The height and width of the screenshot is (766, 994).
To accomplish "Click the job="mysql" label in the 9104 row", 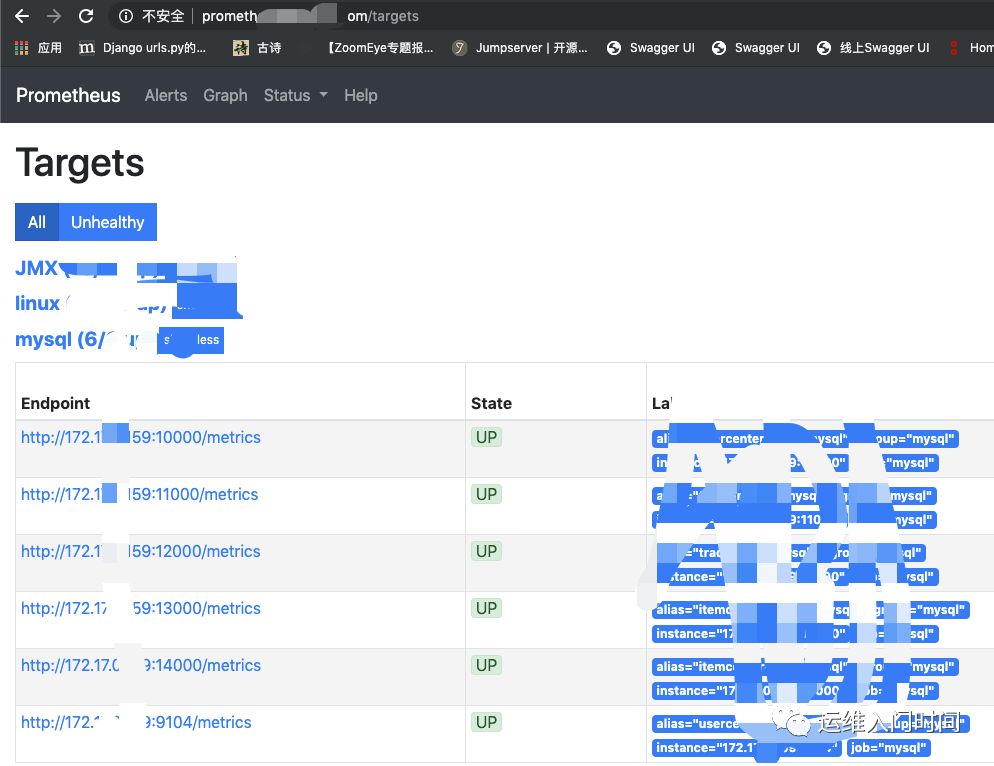I will click(x=888, y=748).
